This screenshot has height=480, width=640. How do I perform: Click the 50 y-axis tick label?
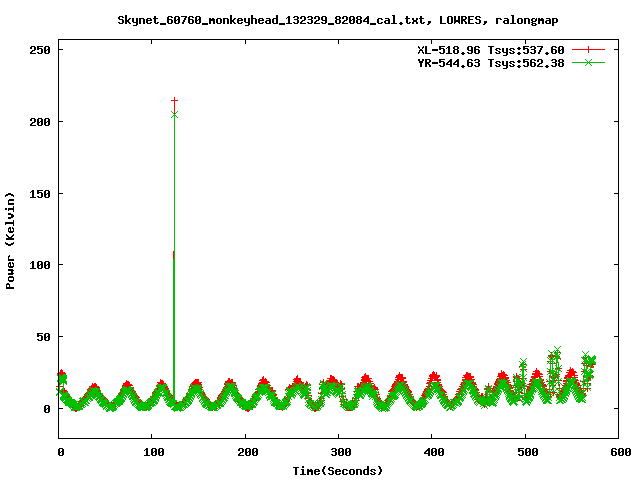tap(44, 337)
